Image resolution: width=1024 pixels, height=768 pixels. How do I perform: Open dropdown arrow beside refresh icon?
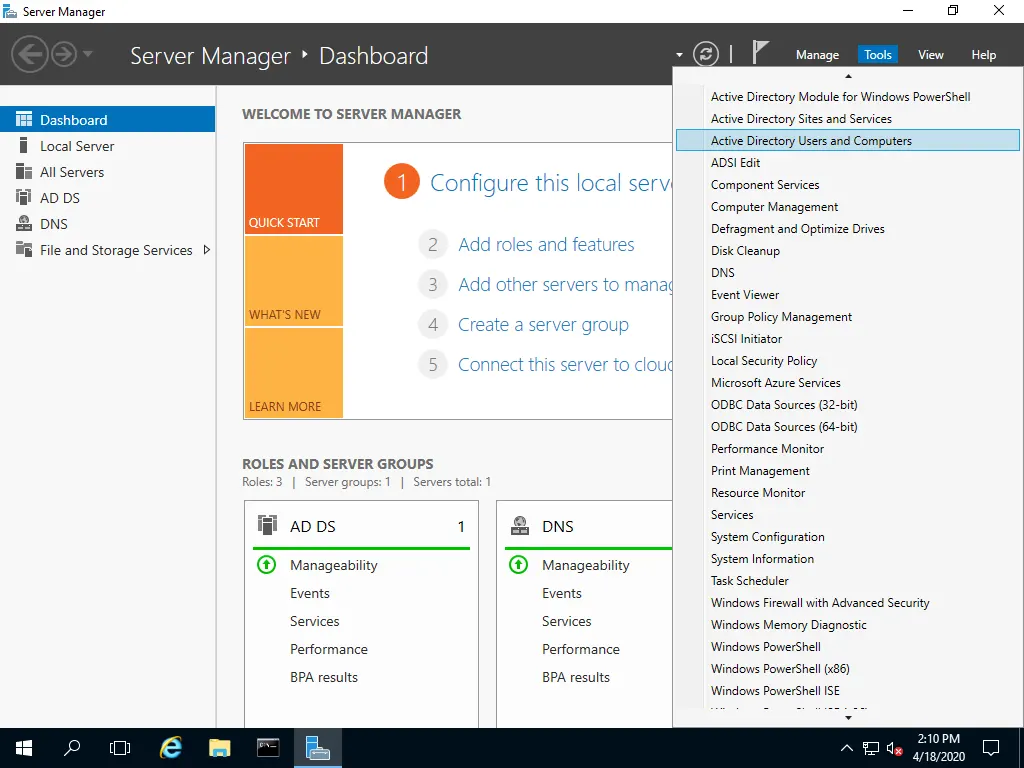pyautogui.click(x=679, y=55)
